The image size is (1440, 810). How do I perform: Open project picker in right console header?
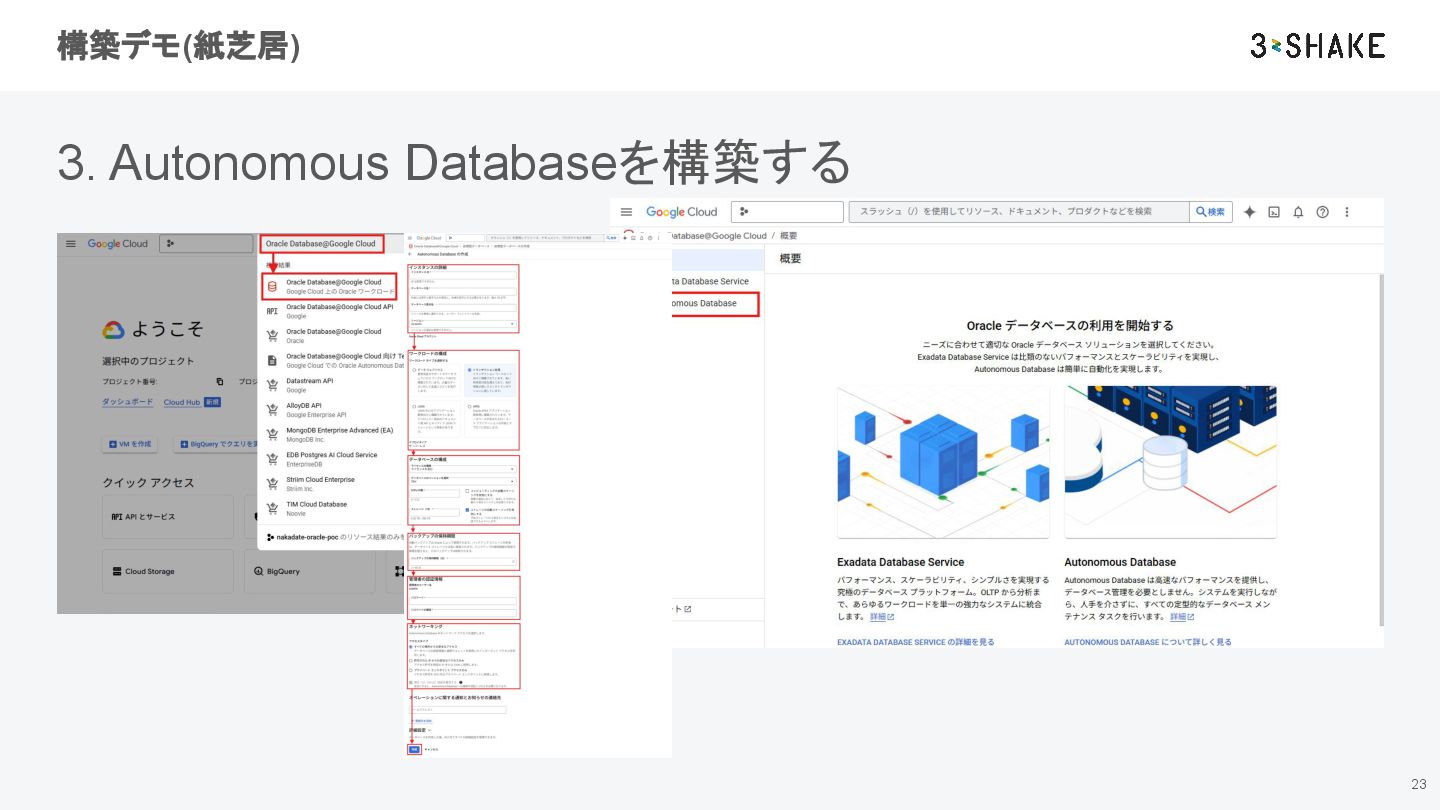point(787,212)
